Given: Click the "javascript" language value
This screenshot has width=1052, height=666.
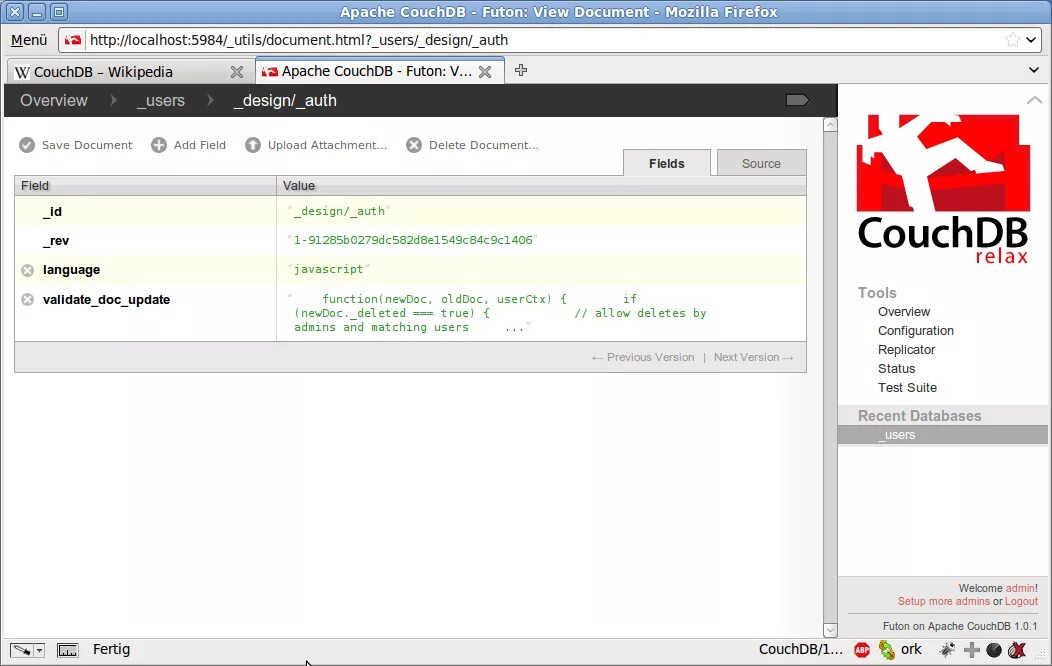Looking at the screenshot, I should coord(329,270).
